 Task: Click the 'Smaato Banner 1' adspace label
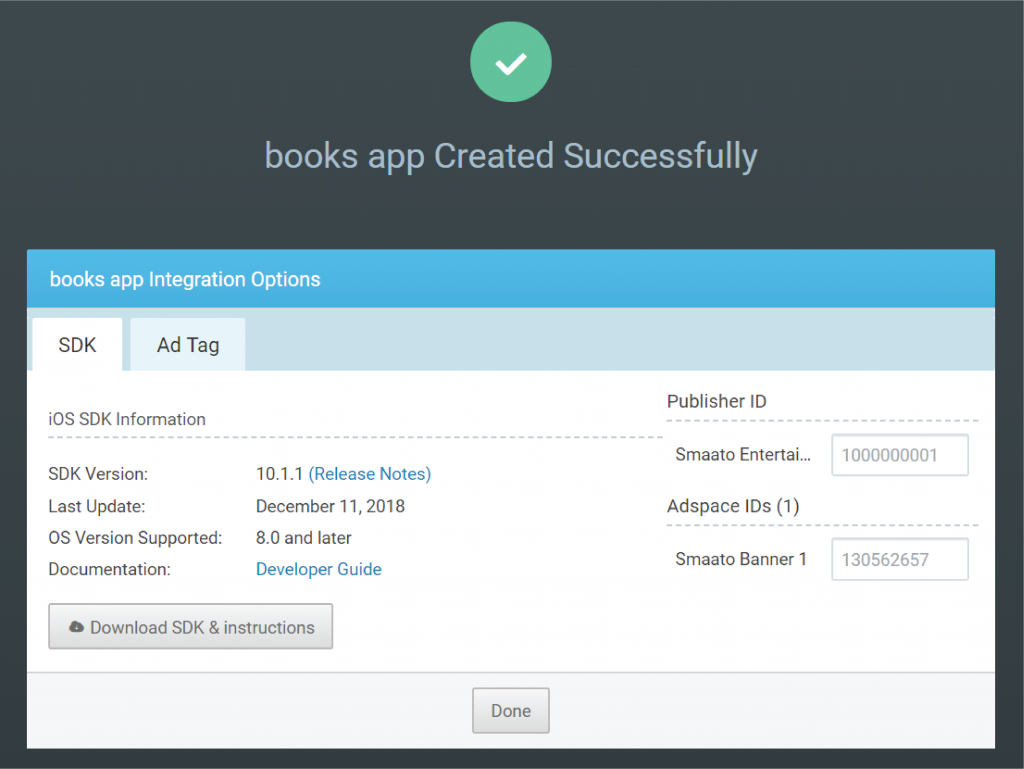[x=741, y=559]
